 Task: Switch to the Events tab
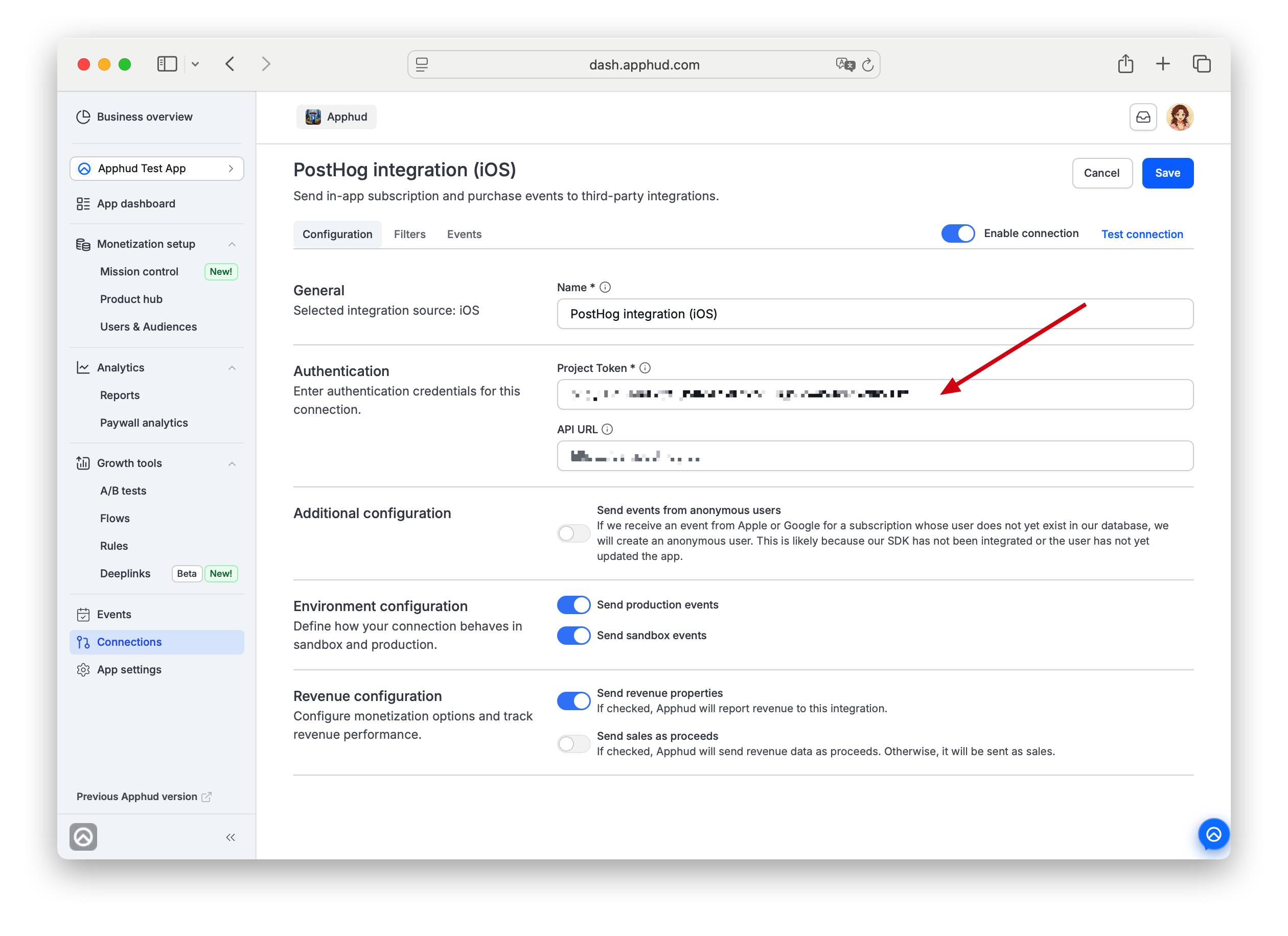click(x=464, y=235)
